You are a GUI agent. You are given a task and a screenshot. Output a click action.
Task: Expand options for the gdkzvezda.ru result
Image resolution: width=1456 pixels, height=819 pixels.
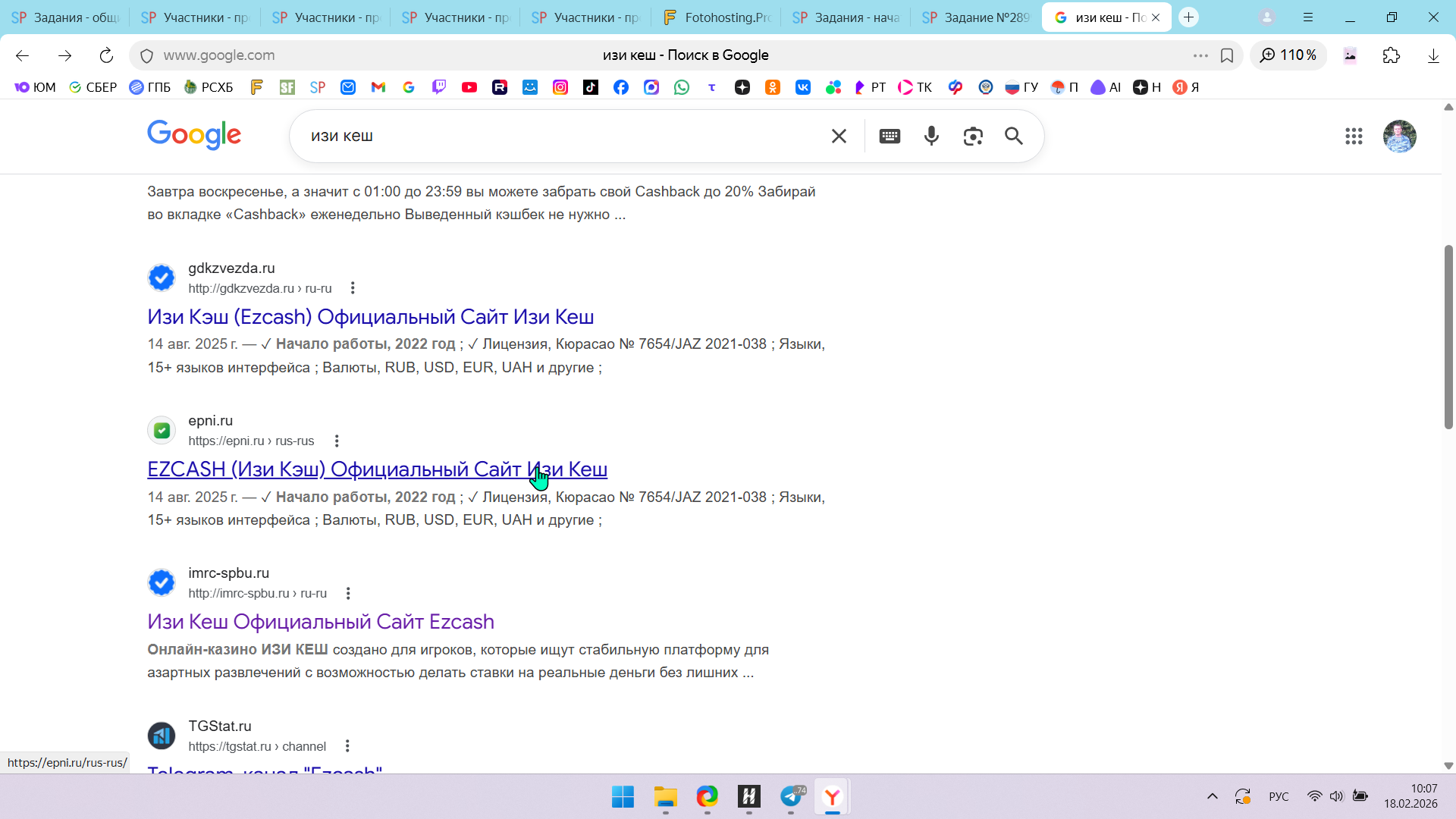click(x=353, y=288)
